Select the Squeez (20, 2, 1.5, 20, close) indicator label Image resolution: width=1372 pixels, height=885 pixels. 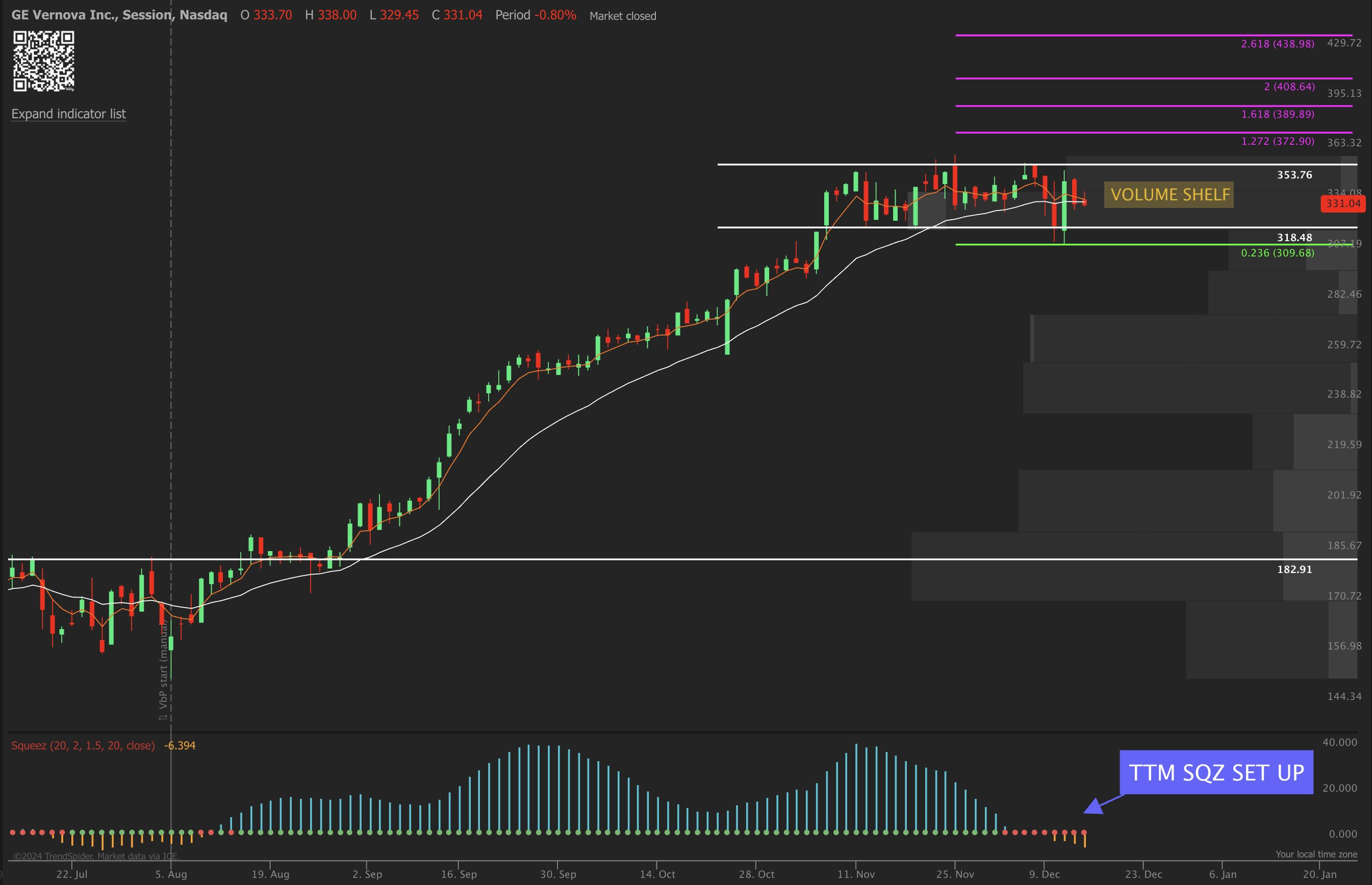[x=83, y=745]
